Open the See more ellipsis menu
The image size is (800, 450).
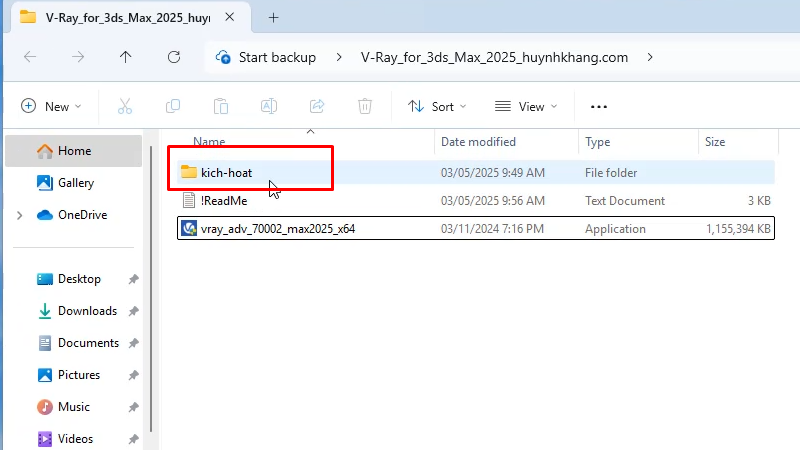click(x=599, y=106)
